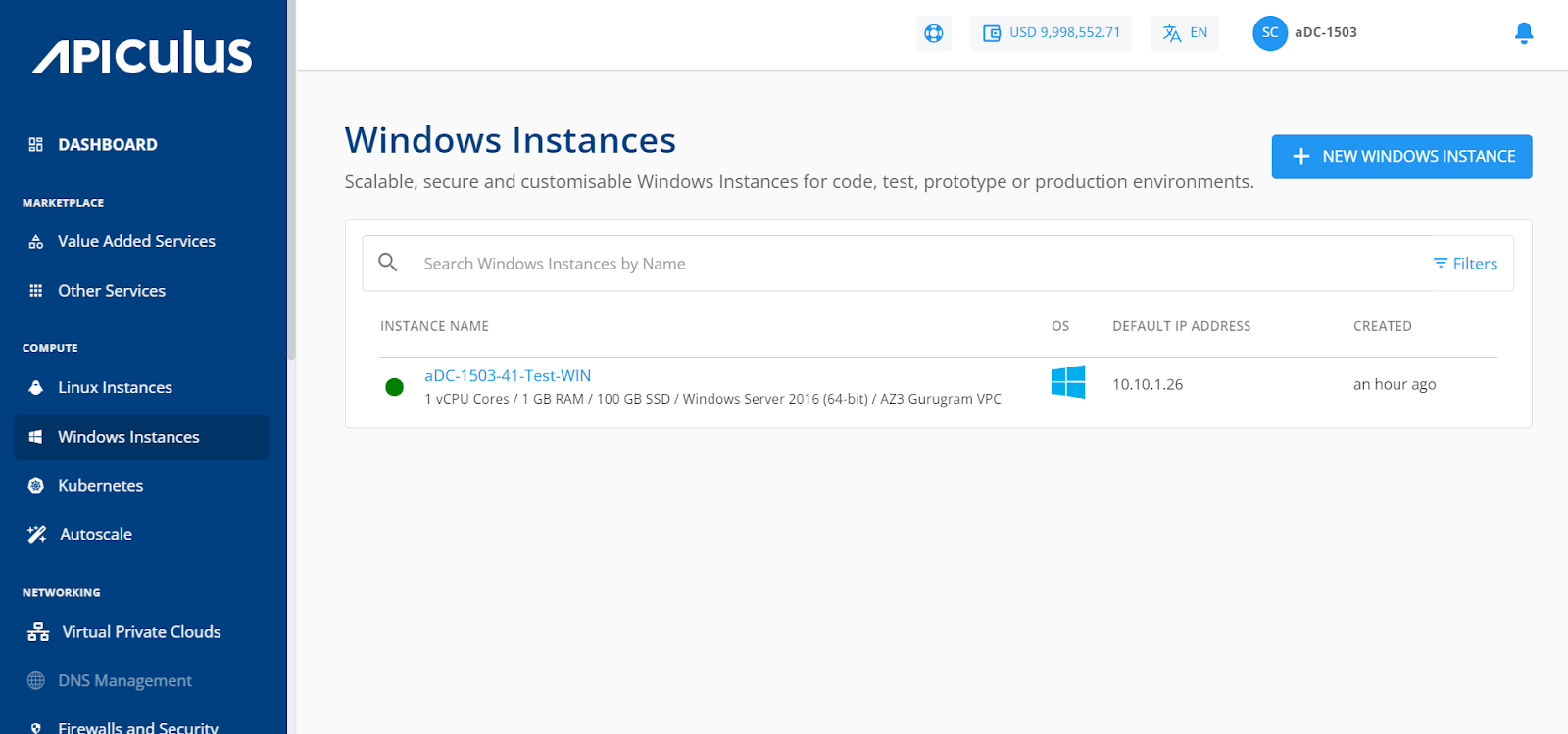Open the aDC-1503-41-Test-WIN instance link
The height and width of the screenshot is (734, 1568).
pyautogui.click(x=507, y=376)
